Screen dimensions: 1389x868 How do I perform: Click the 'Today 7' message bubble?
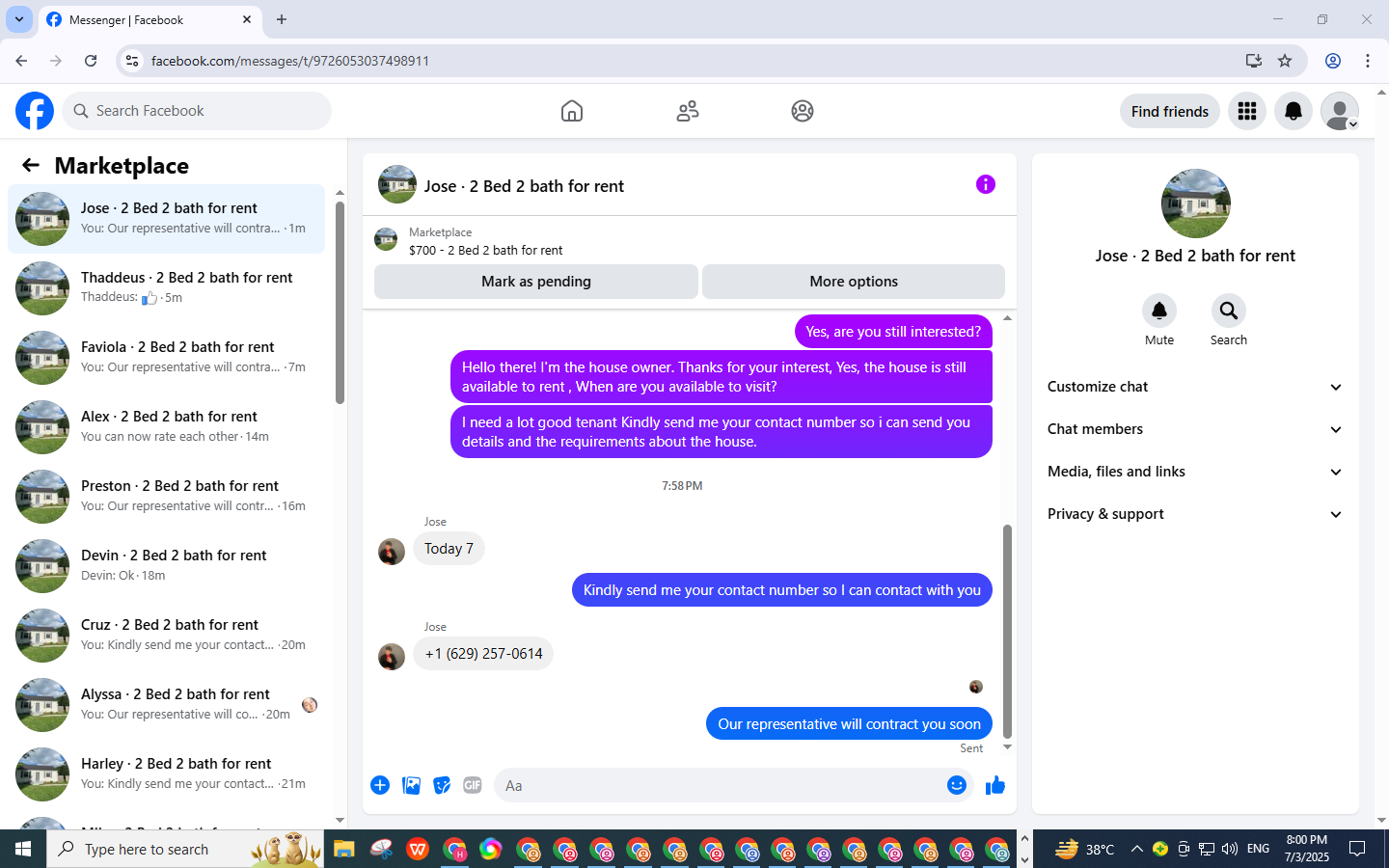449,549
